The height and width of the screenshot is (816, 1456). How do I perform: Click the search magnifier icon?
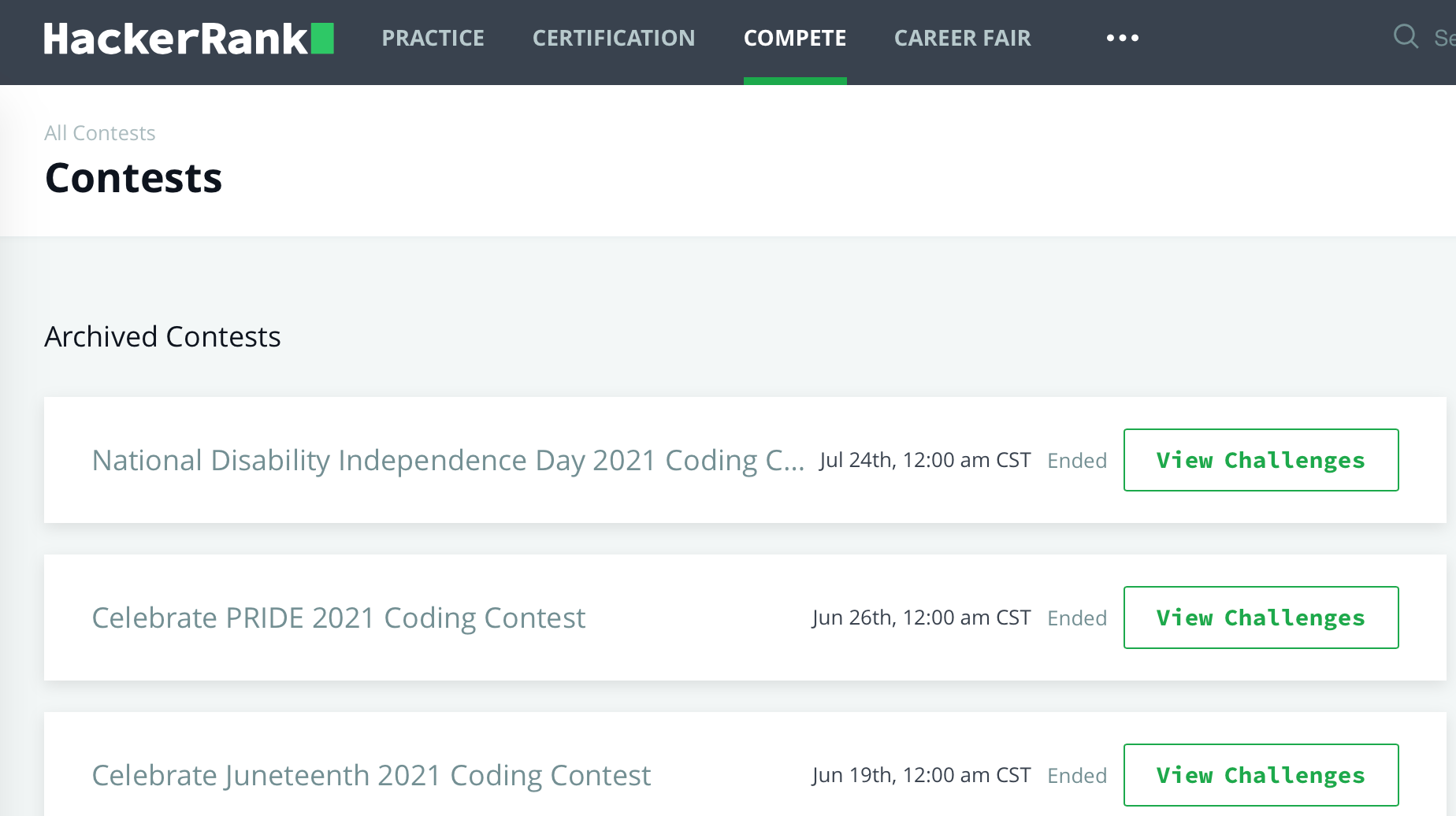click(1406, 36)
